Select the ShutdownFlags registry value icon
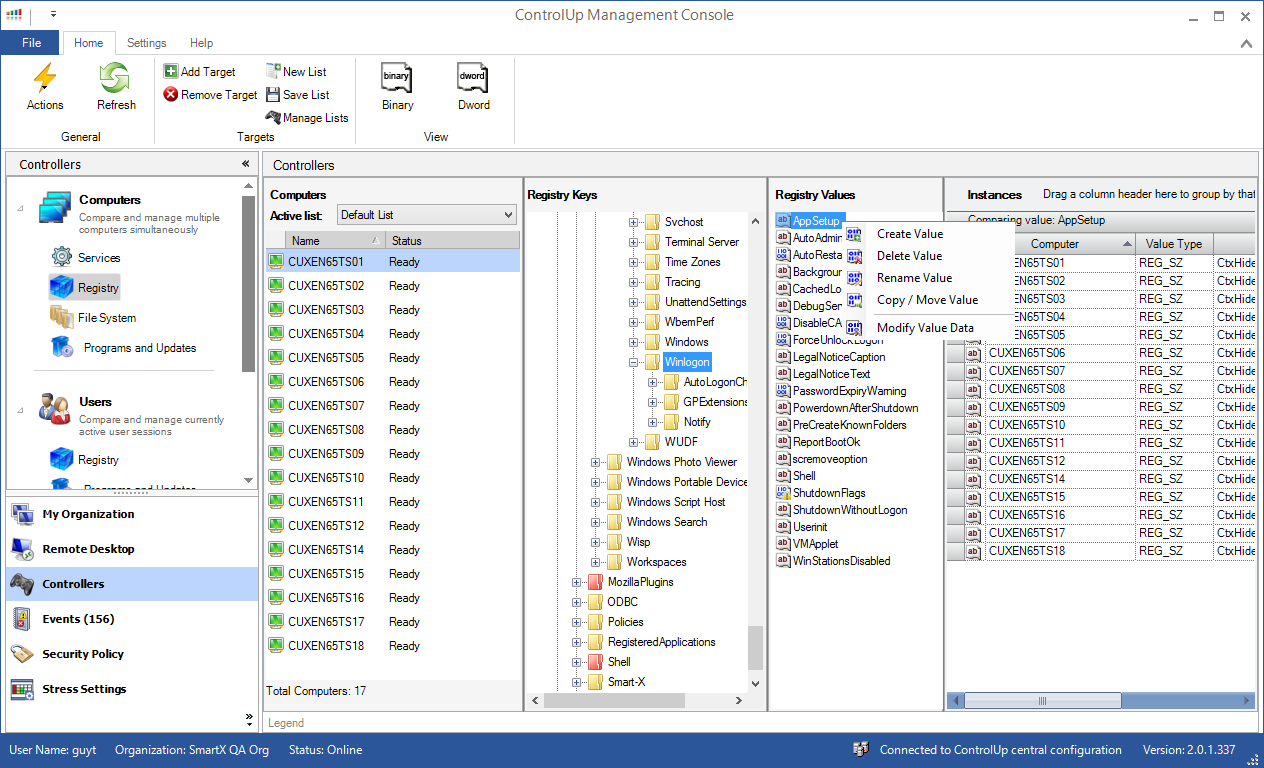 [x=783, y=493]
